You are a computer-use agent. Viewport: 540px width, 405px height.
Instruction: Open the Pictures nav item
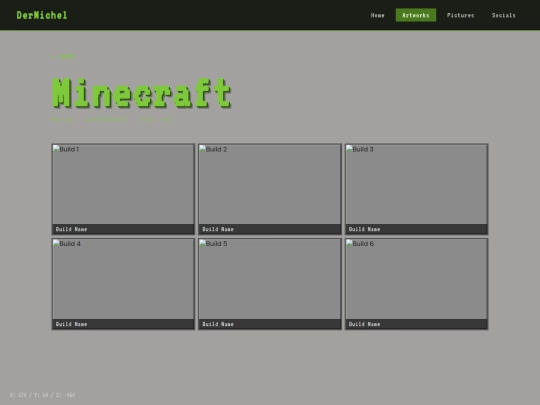coord(460,15)
